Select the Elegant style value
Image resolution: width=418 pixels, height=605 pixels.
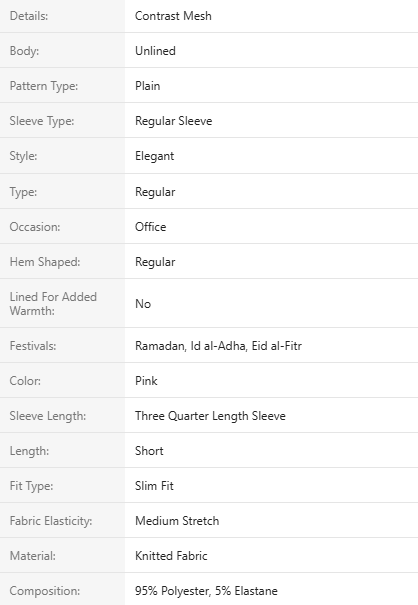(x=154, y=156)
